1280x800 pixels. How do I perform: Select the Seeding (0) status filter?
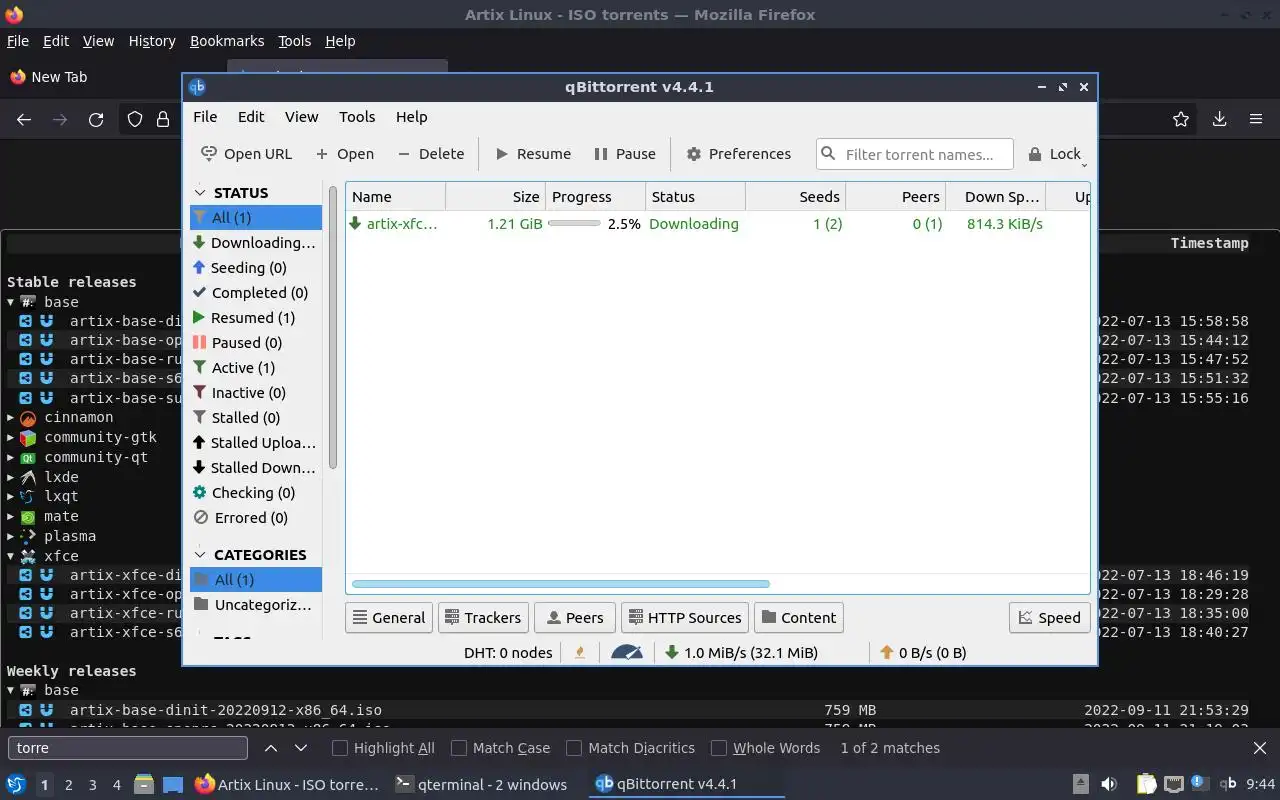pyautogui.click(x=256, y=268)
